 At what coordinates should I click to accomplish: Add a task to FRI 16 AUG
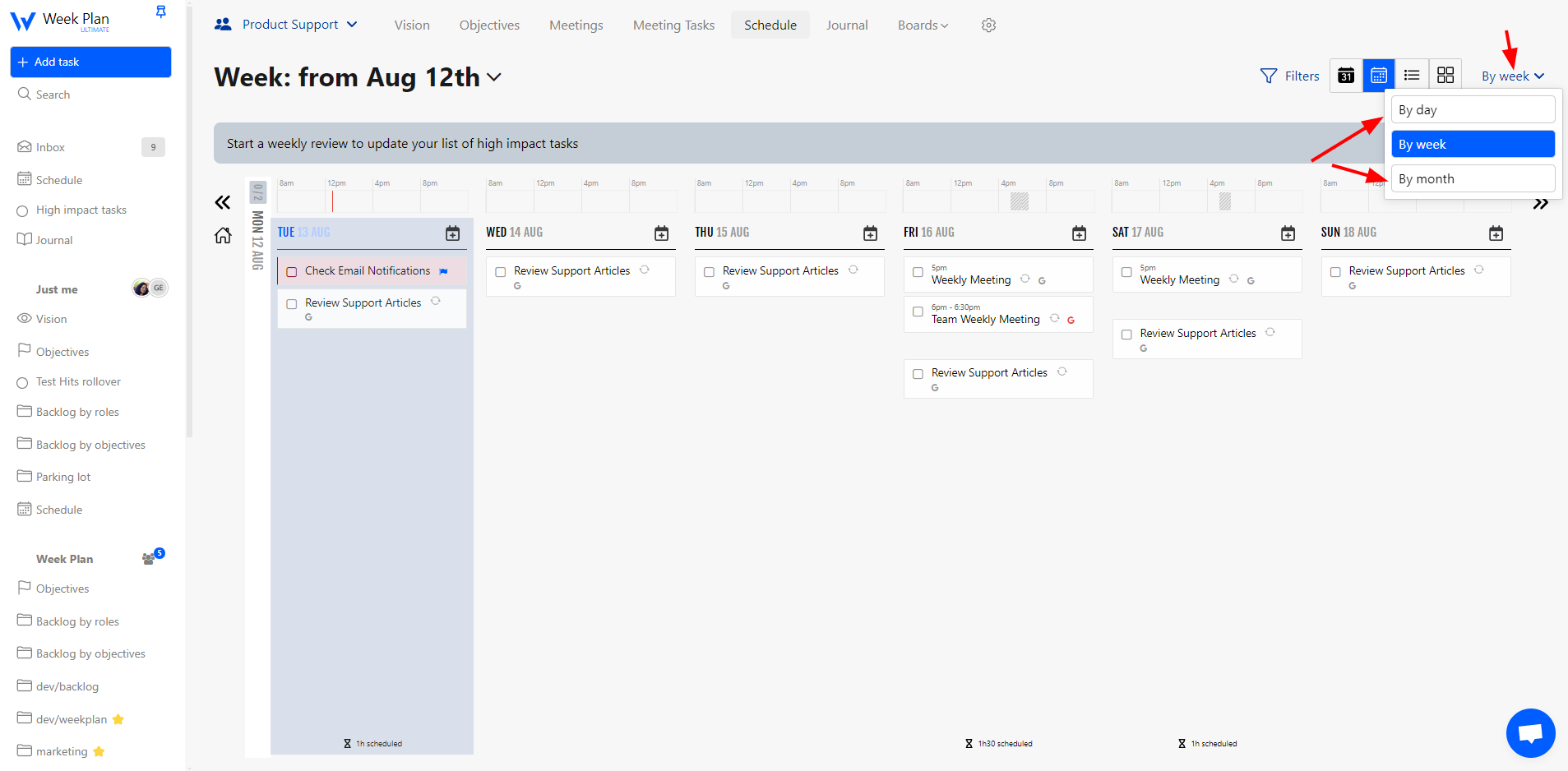(x=1079, y=233)
